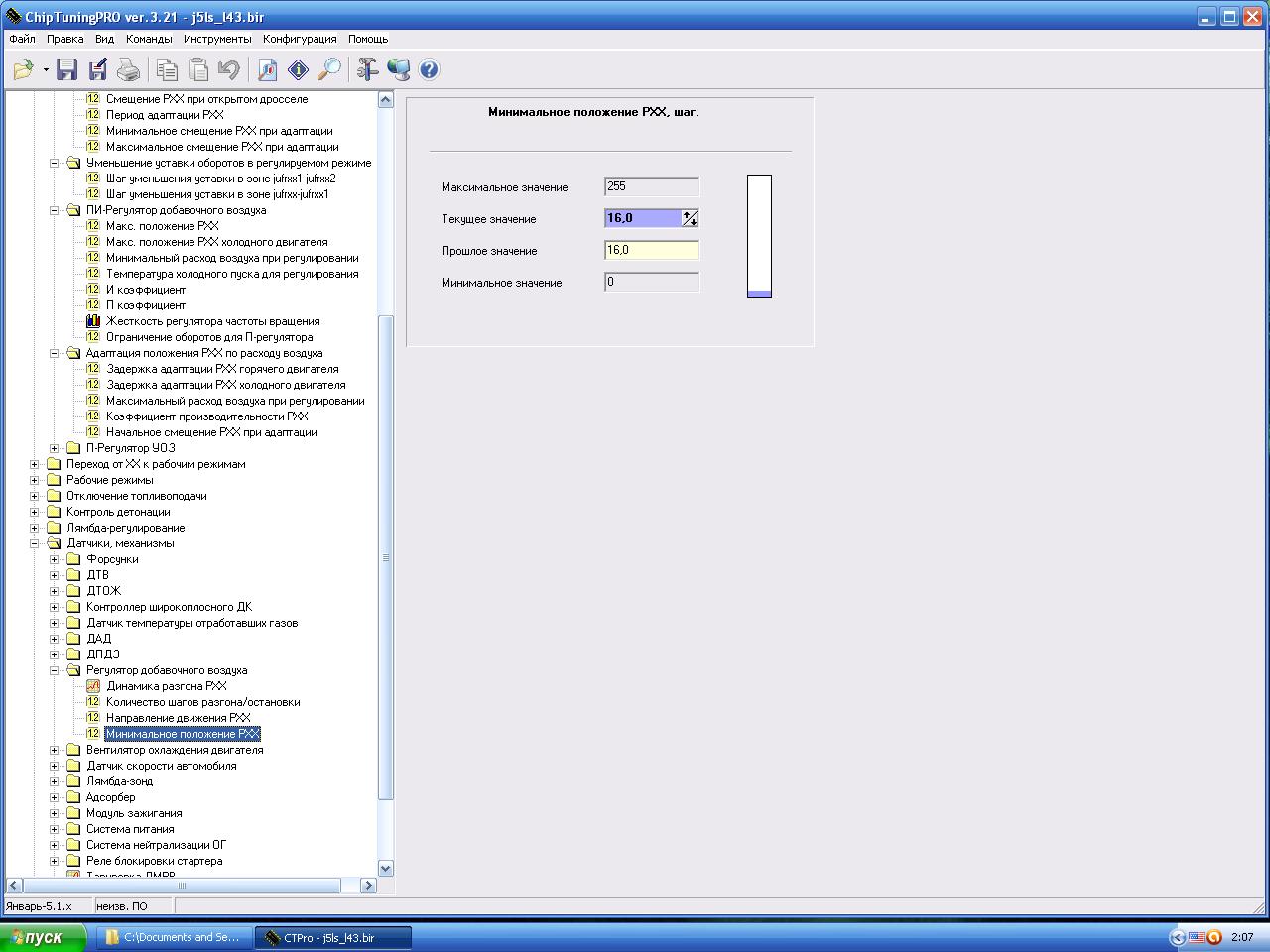
Task: Collapse the Датчики, механизмы folder
Action: 35,543
